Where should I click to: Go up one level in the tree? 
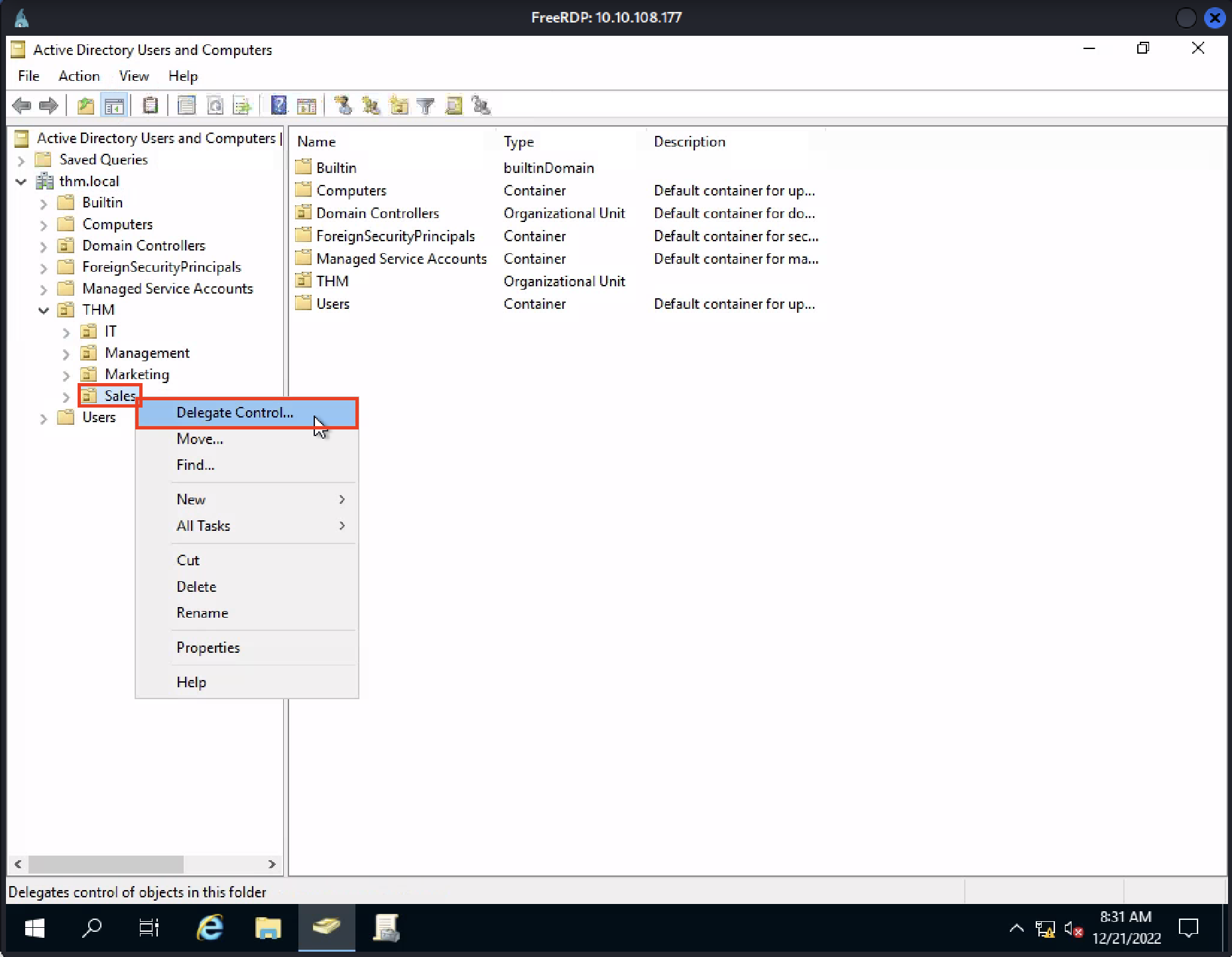coord(86,105)
